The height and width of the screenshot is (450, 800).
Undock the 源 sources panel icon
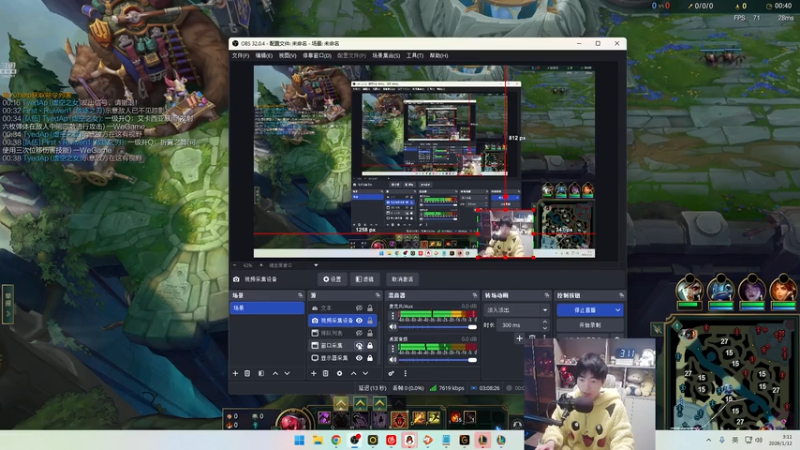tap(378, 295)
